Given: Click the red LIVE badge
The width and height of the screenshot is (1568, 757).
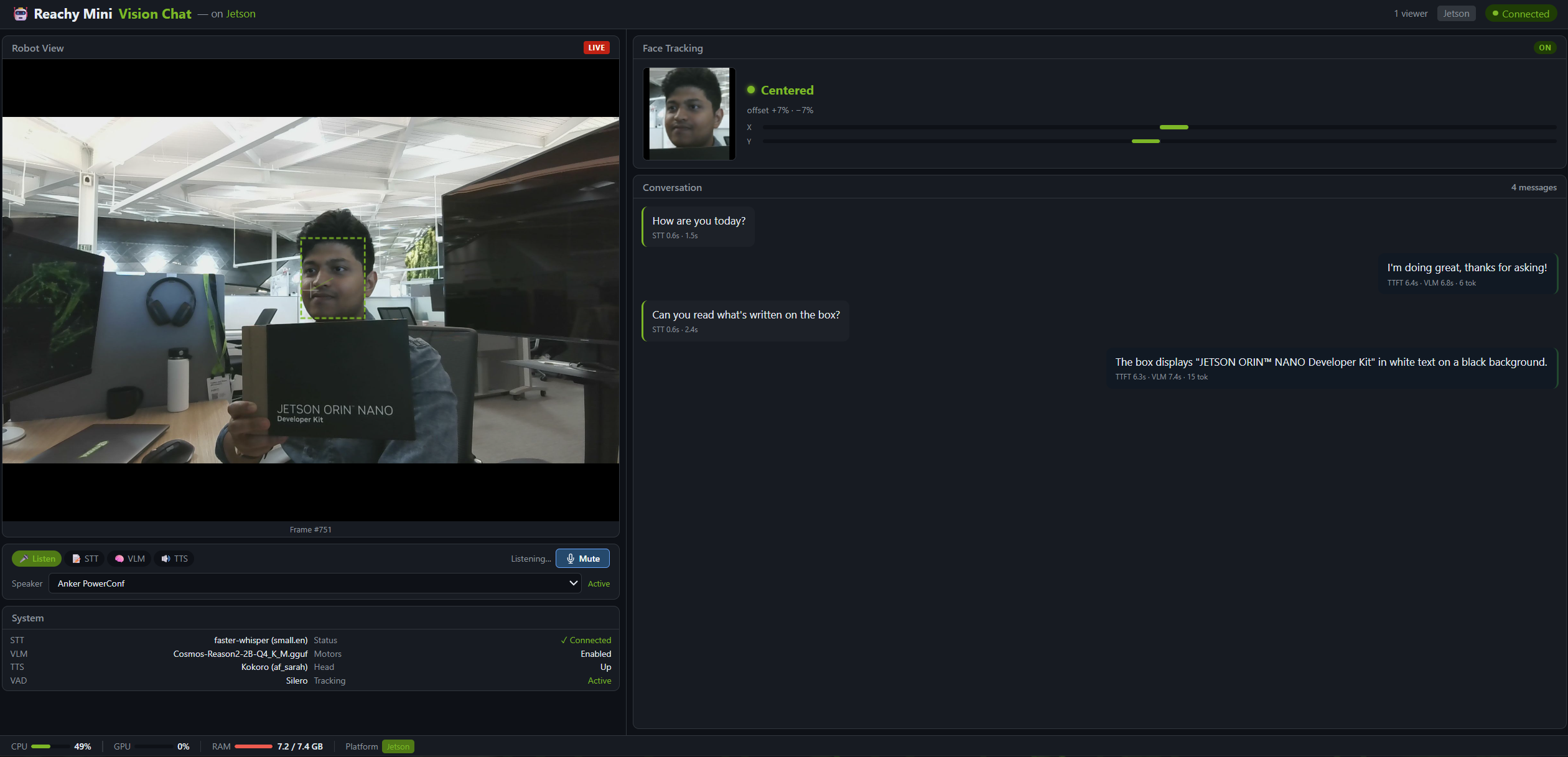Looking at the screenshot, I should (x=596, y=48).
